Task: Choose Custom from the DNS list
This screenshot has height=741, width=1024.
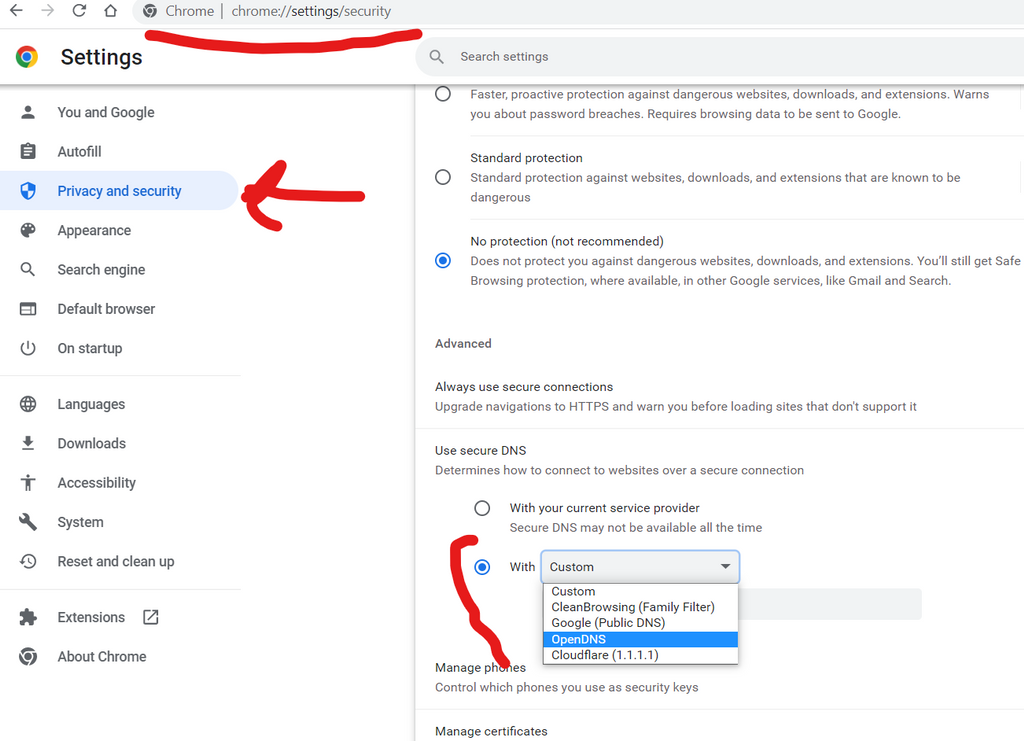Action: tap(640, 591)
